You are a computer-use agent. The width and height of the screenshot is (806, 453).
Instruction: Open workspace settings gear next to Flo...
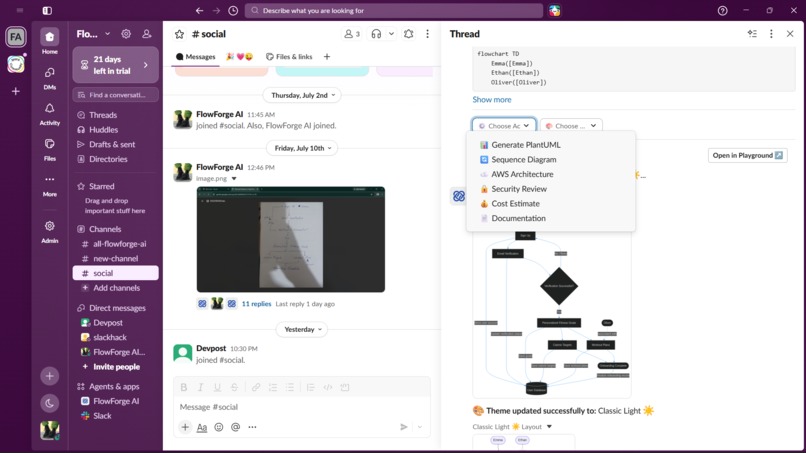tap(126, 34)
